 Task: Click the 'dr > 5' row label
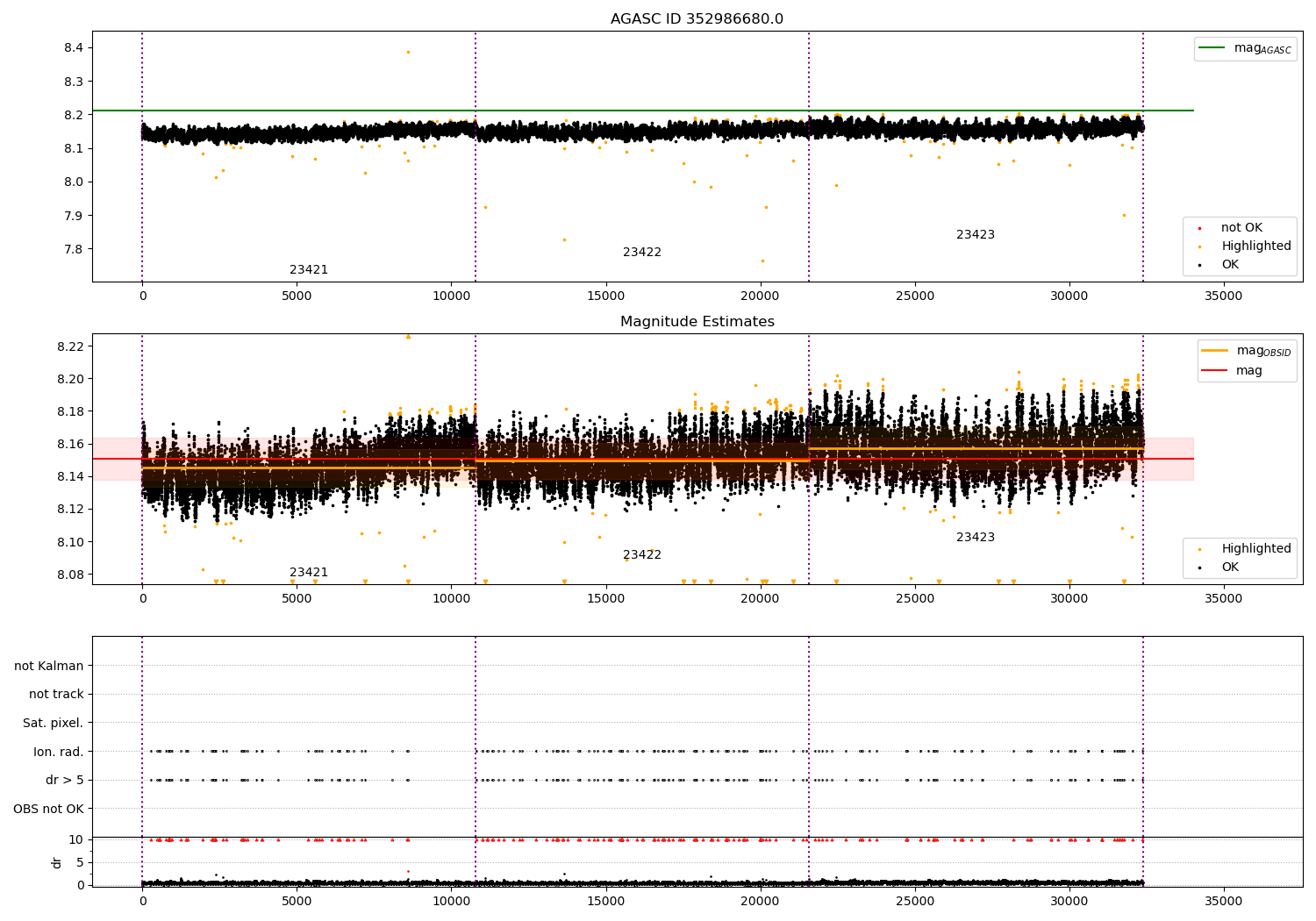(x=65, y=781)
